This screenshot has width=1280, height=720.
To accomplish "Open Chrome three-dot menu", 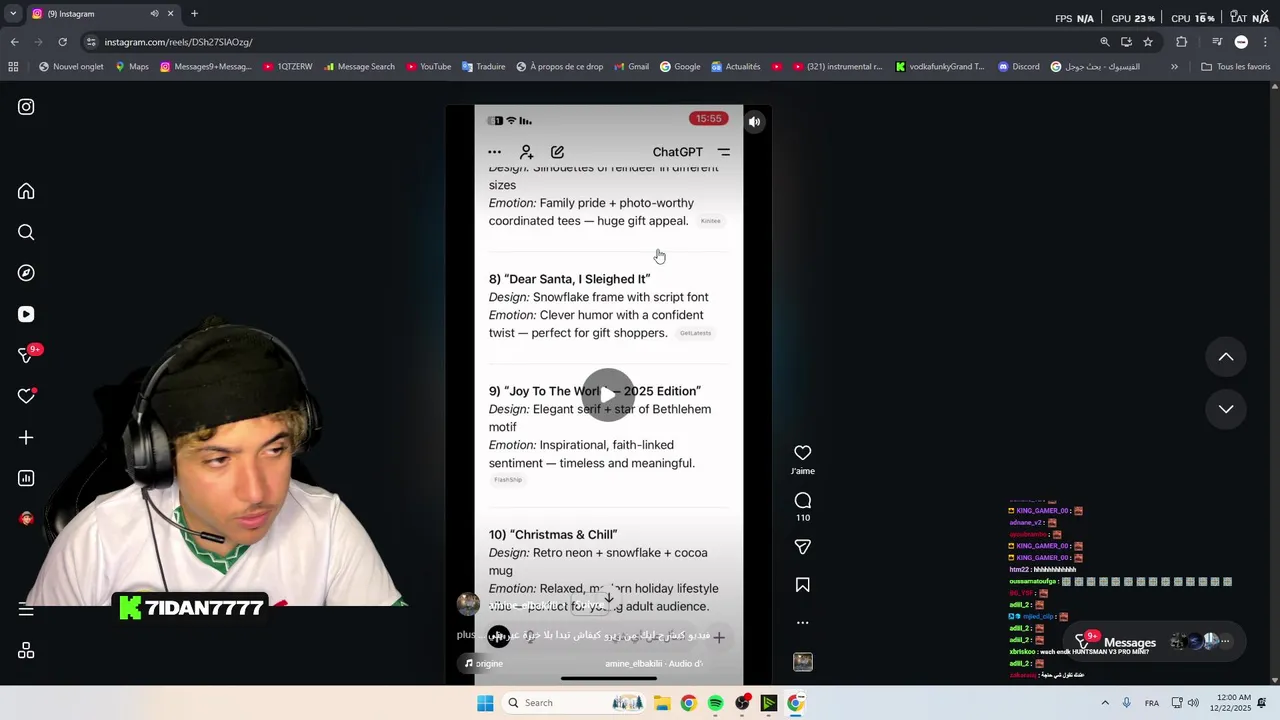I will pyautogui.click(x=1265, y=42).
